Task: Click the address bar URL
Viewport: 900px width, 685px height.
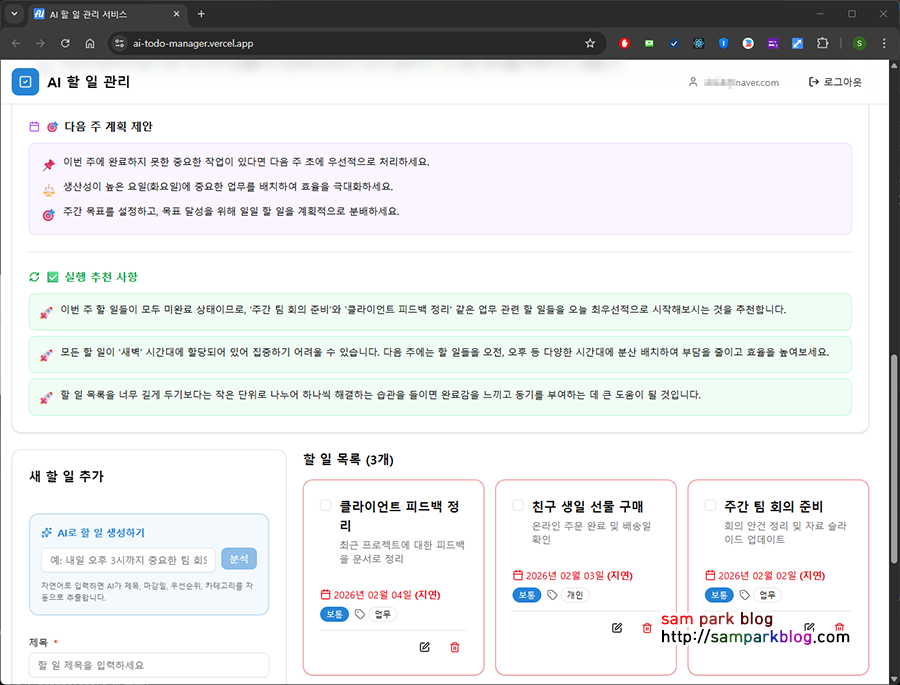Action: (193, 44)
